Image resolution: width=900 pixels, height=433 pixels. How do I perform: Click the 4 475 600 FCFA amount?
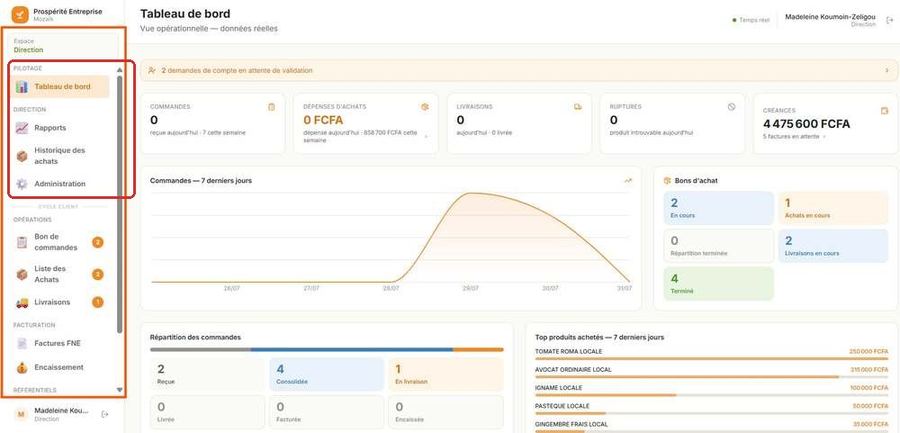click(x=806, y=124)
